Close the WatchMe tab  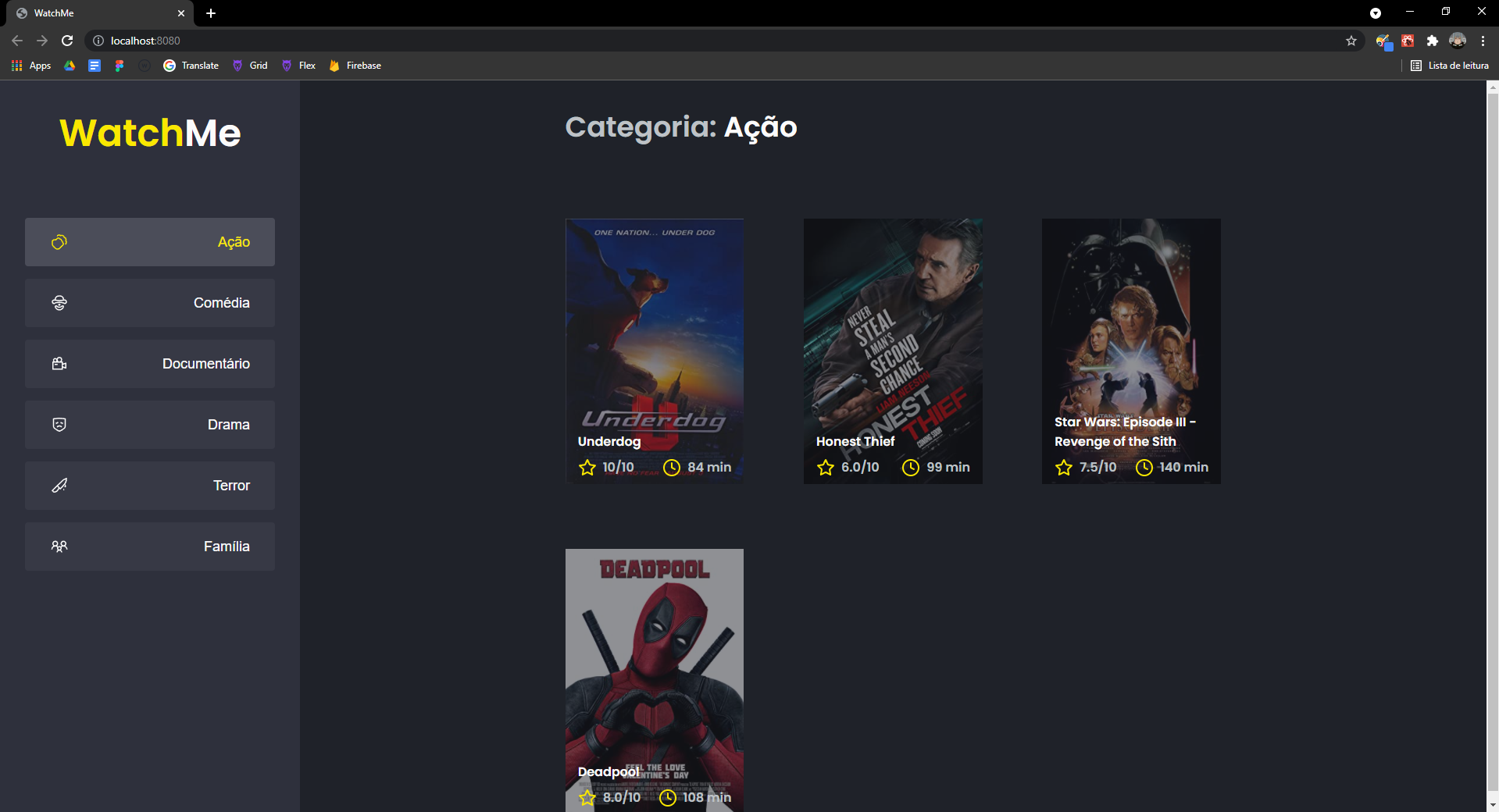[181, 13]
